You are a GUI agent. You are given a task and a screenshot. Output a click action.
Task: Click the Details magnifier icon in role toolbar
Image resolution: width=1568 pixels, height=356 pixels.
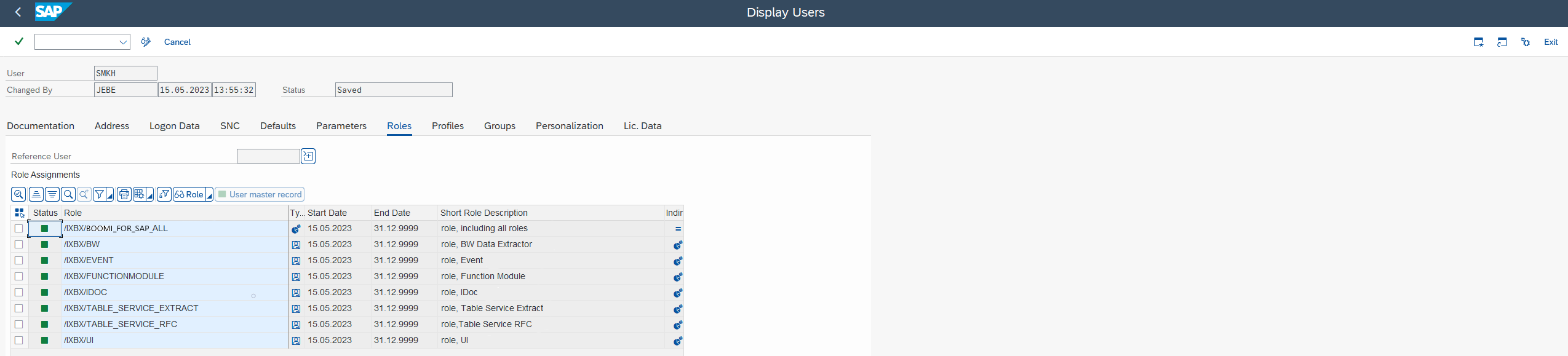tap(18, 194)
